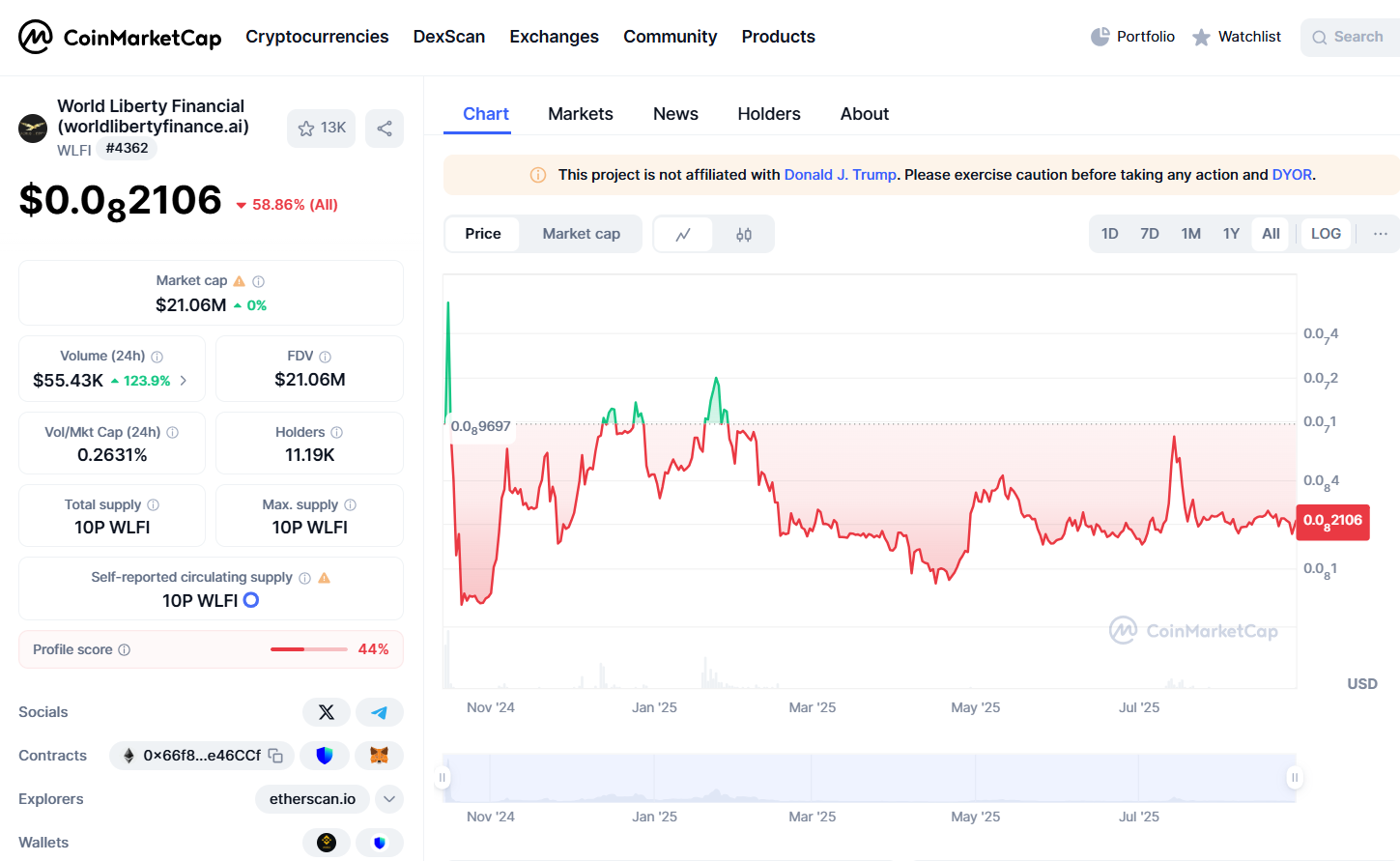Add token to MetaMask fox icon
1400x861 pixels.
point(379,756)
